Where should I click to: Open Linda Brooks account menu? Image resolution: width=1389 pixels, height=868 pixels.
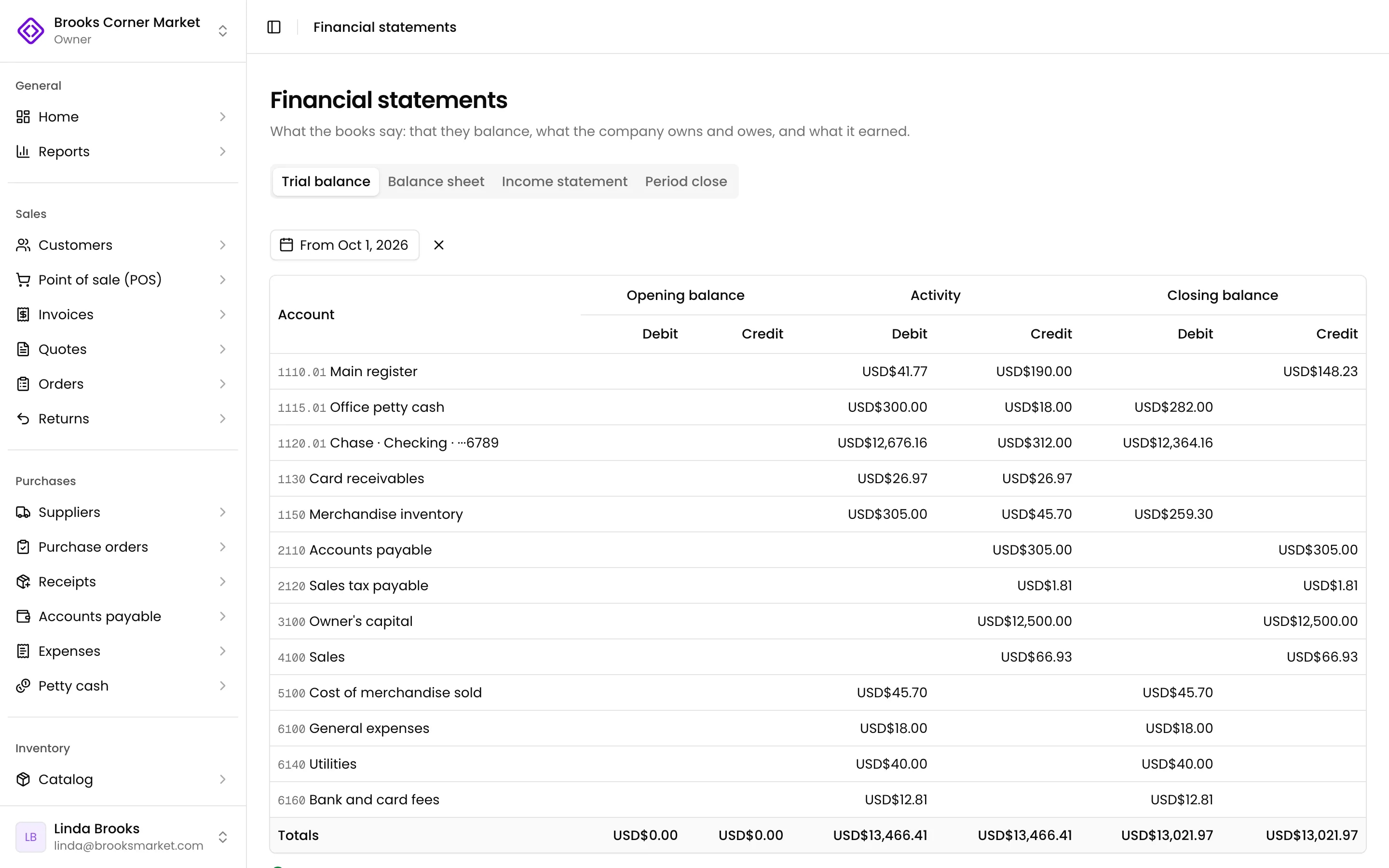coord(123,837)
